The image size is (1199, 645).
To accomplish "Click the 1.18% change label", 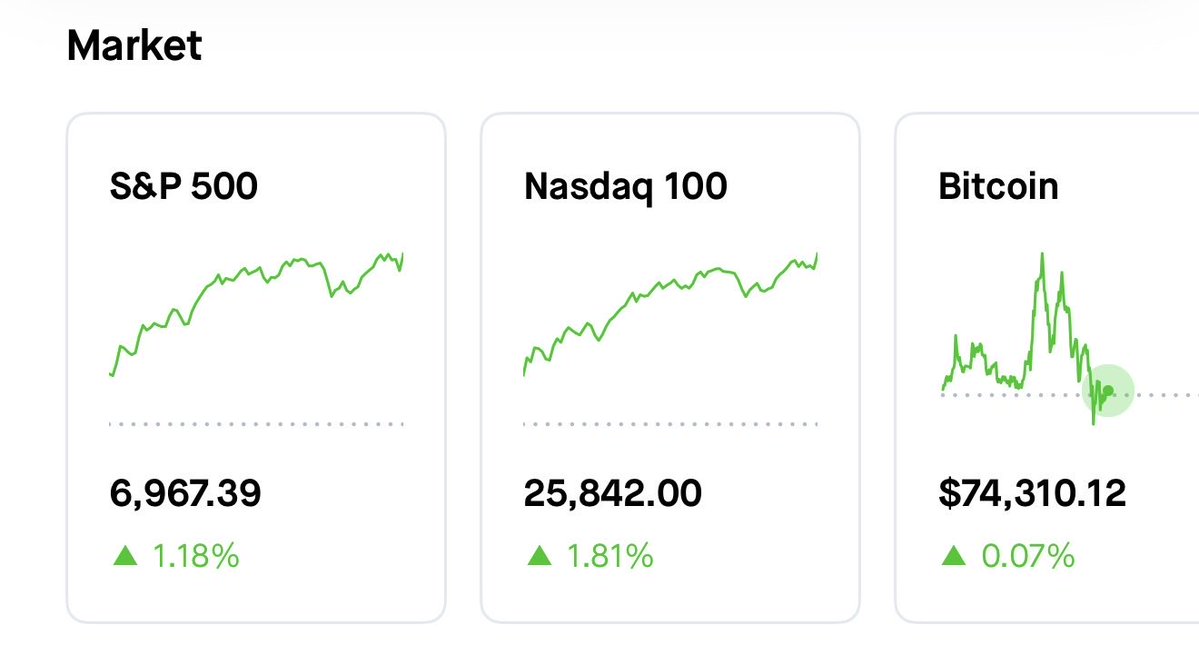I will pyautogui.click(x=195, y=555).
